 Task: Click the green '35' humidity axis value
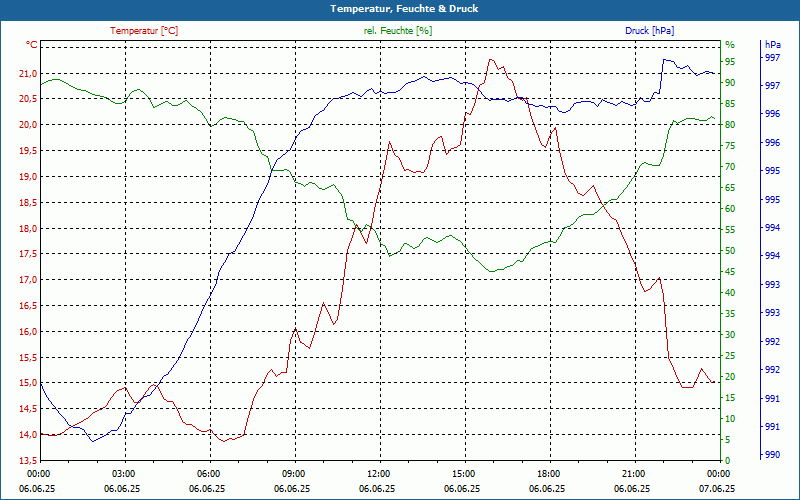[730, 314]
